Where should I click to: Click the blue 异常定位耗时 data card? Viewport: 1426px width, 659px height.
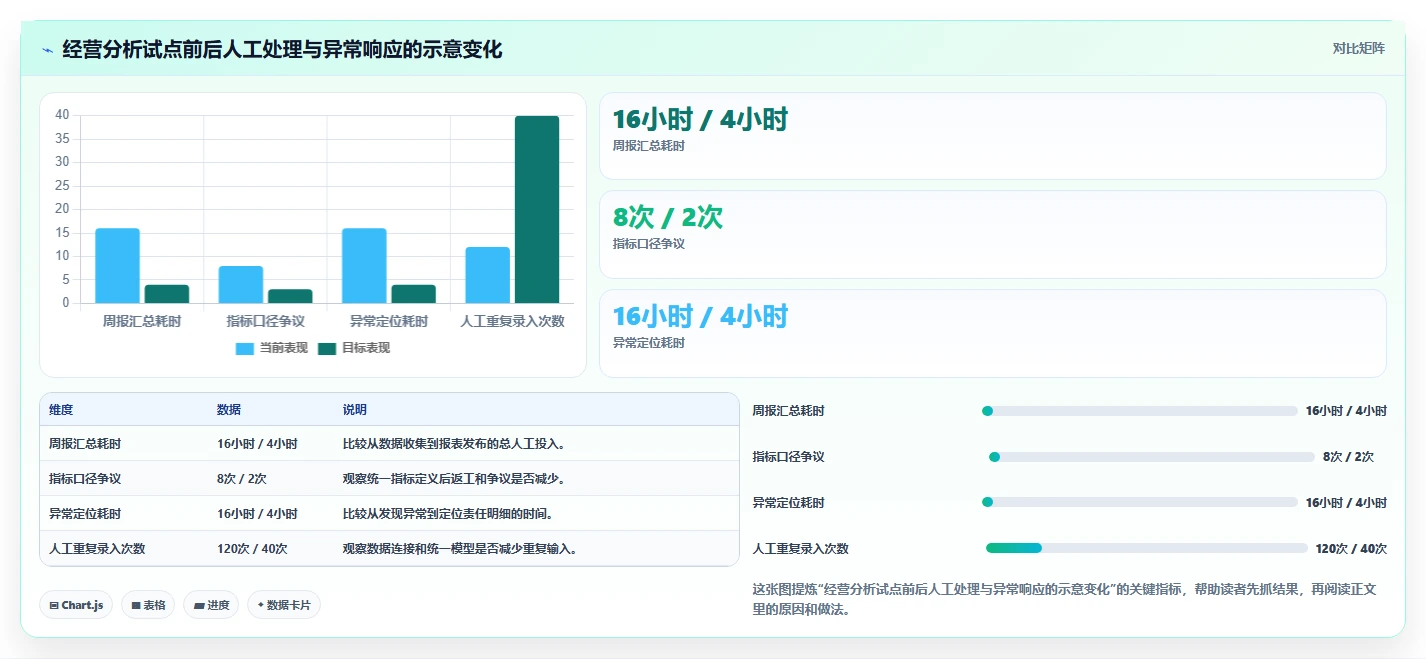point(992,333)
